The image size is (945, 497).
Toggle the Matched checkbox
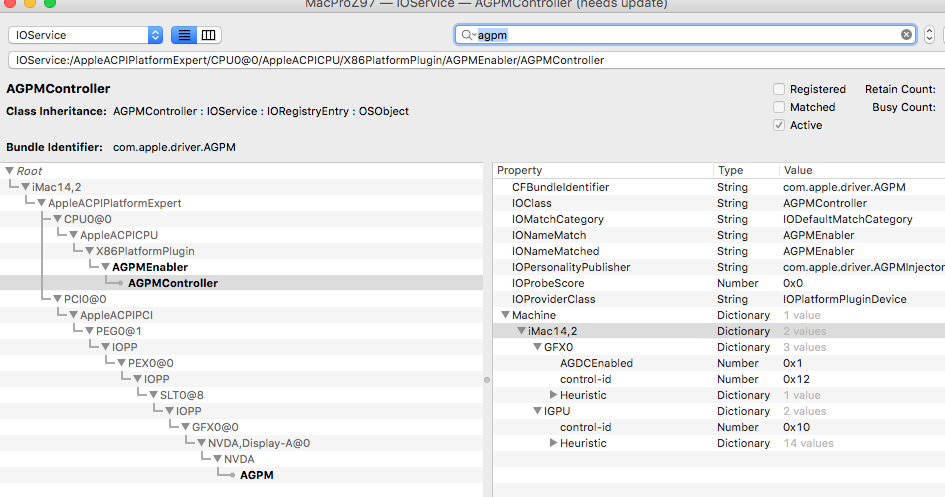tap(779, 107)
